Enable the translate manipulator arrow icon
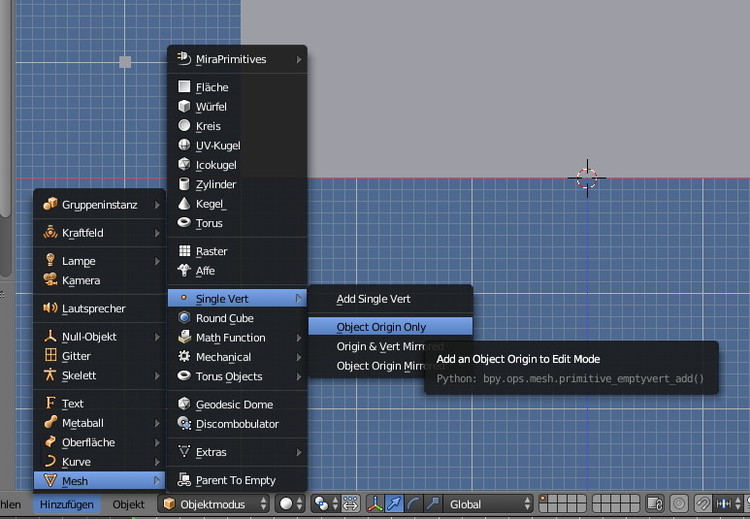 (x=395, y=504)
